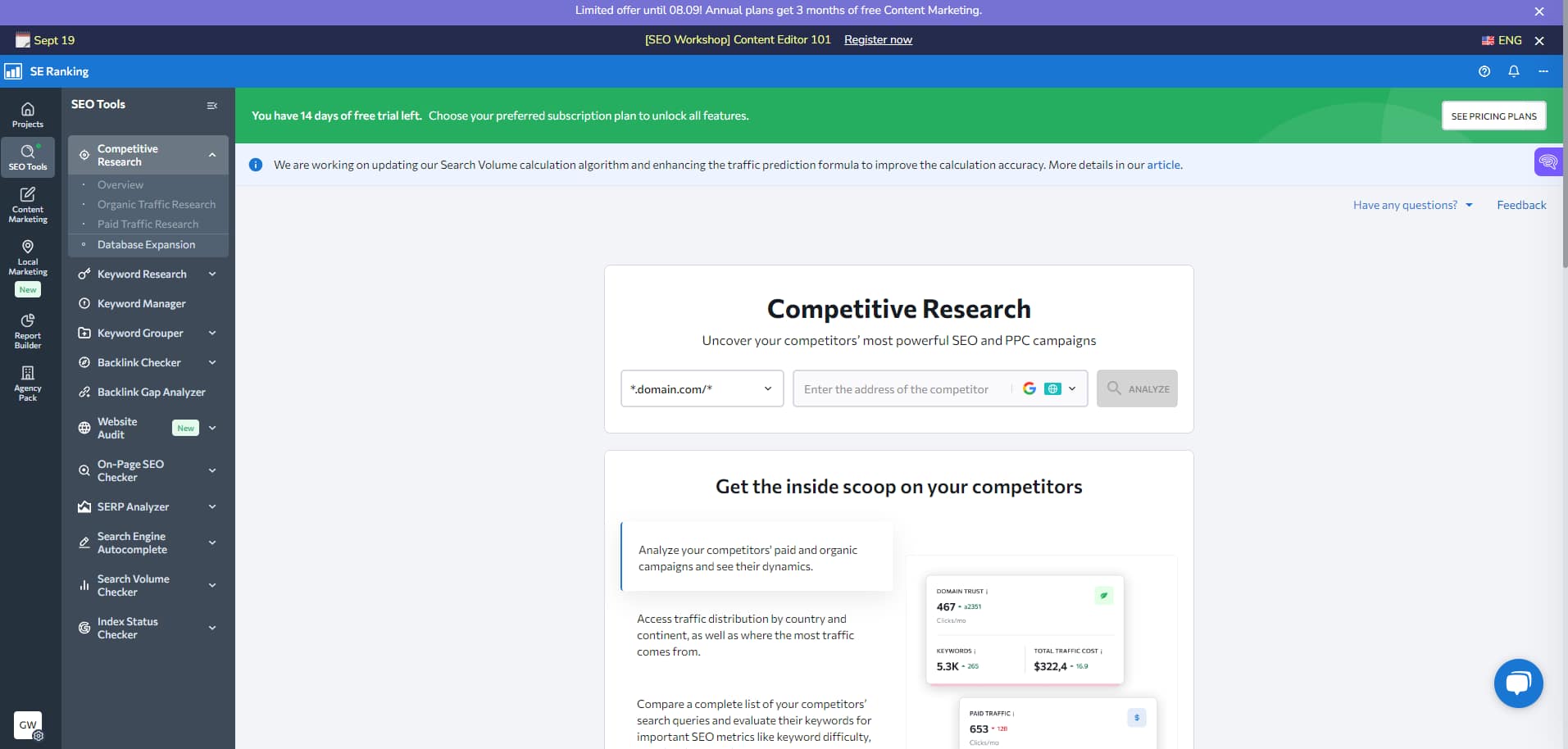Collapse the SEO Tools panel
Image resolution: width=1568 pixels, height=749 pixels.
tap(211, 105)
